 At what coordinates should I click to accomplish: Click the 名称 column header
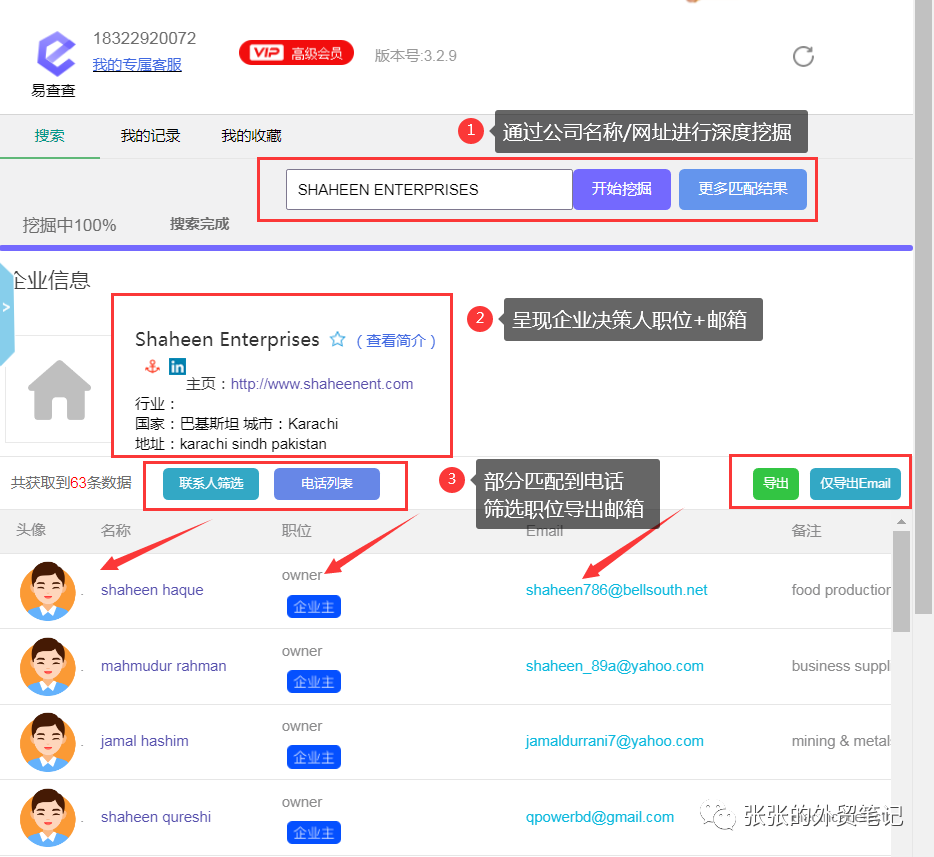tap(116, 531)
